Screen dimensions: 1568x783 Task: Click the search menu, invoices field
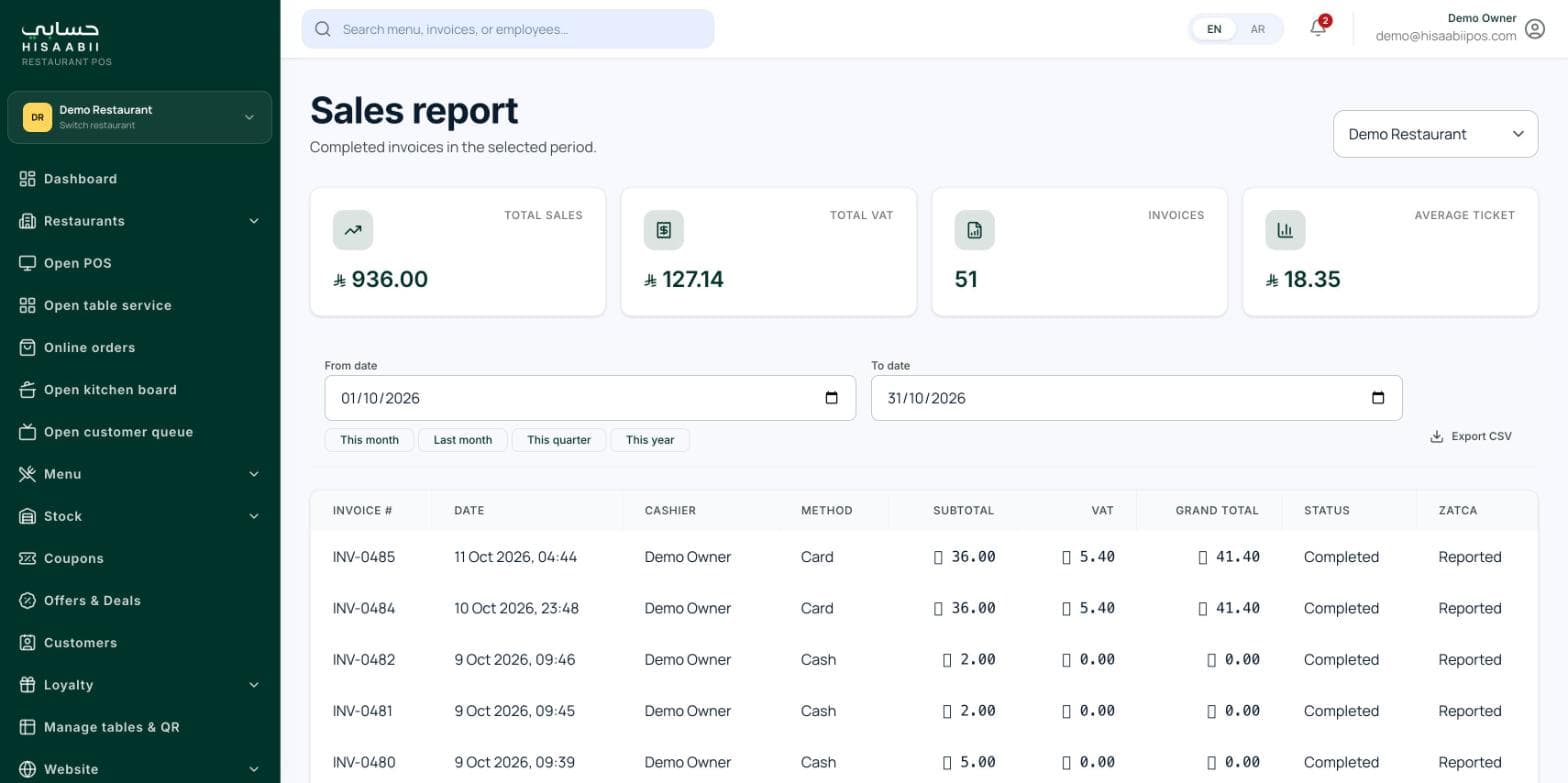(508, 29)
